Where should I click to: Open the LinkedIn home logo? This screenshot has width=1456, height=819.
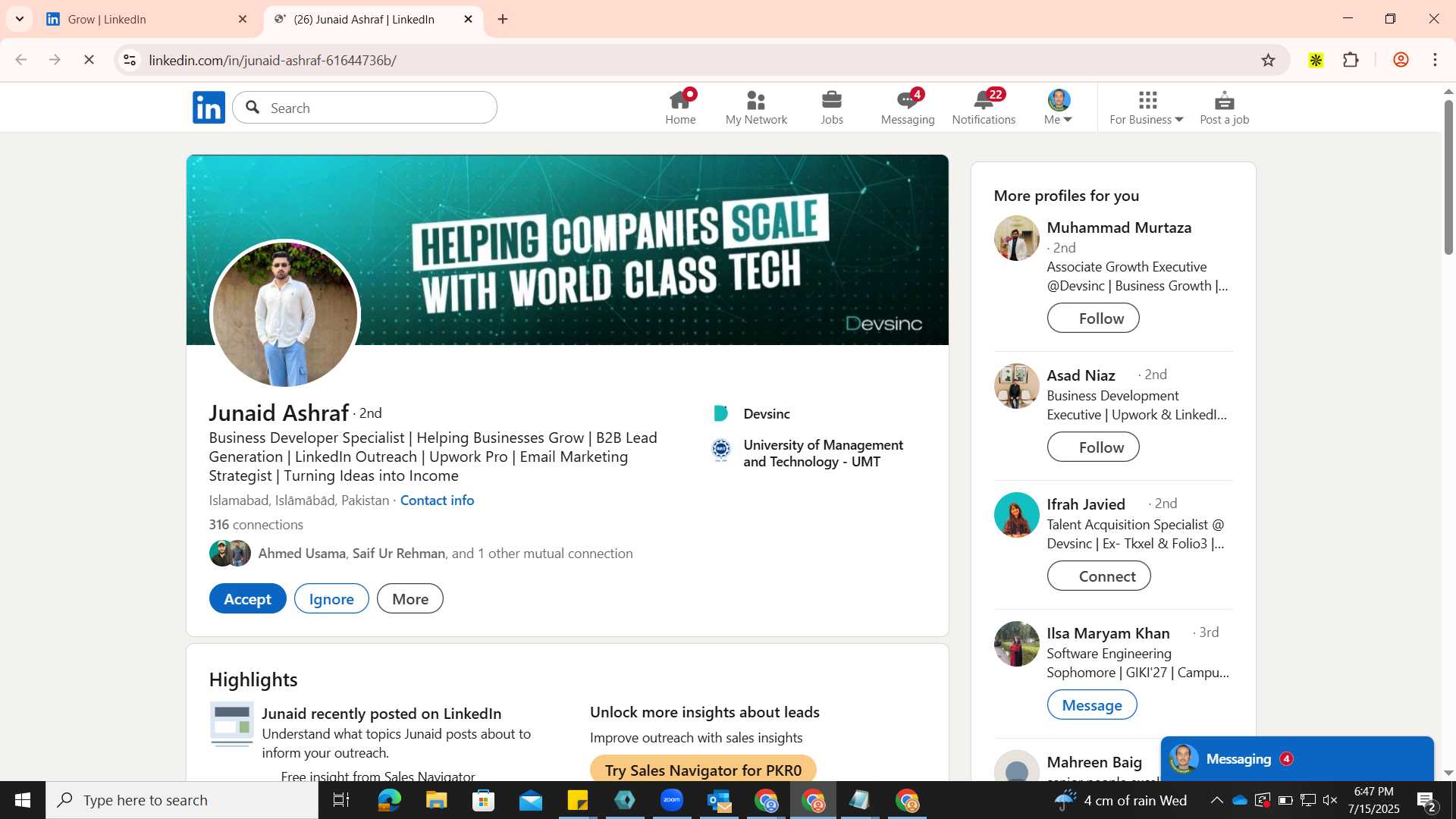pyautogui.click(x=209, y=108)
